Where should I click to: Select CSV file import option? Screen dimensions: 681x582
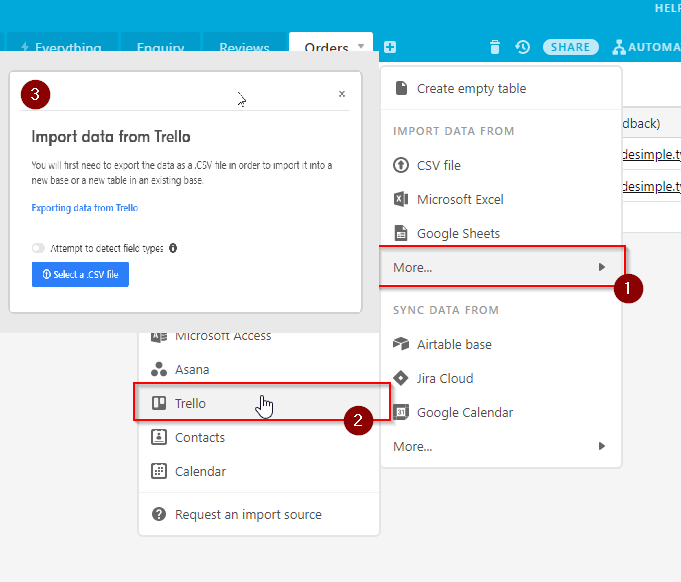[501, 165]
